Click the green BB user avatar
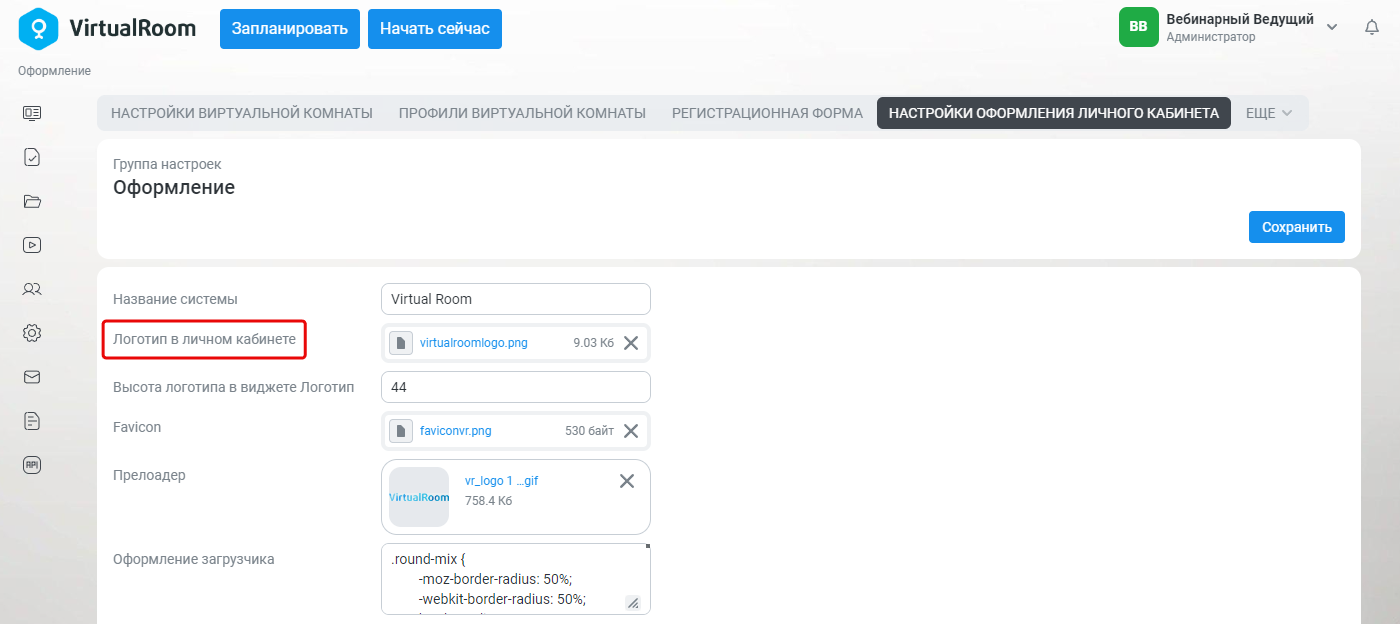Image resolution: width=1400 pixels, height=624 pixels. 1138,27
